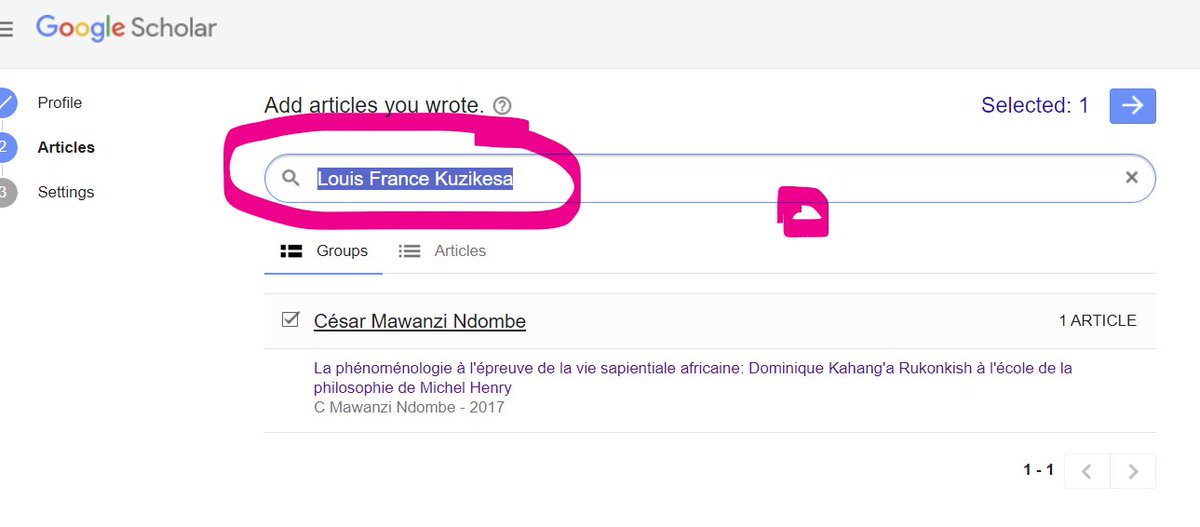Click the step 2 circle icon
Screen dimensions: 1200x527
pyautogui.click(x=5, y=147)
